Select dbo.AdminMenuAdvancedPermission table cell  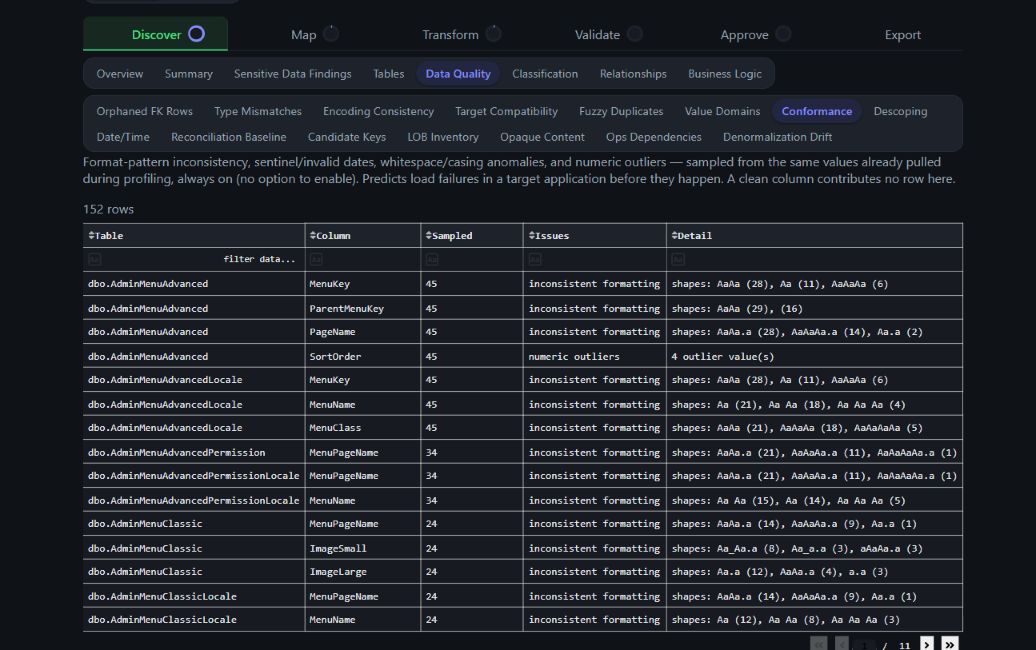(x=194, y=452)
